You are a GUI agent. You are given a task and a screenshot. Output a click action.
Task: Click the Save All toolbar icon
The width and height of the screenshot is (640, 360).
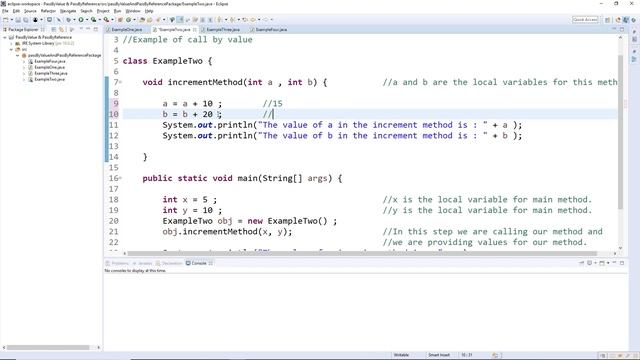[26, 20]
